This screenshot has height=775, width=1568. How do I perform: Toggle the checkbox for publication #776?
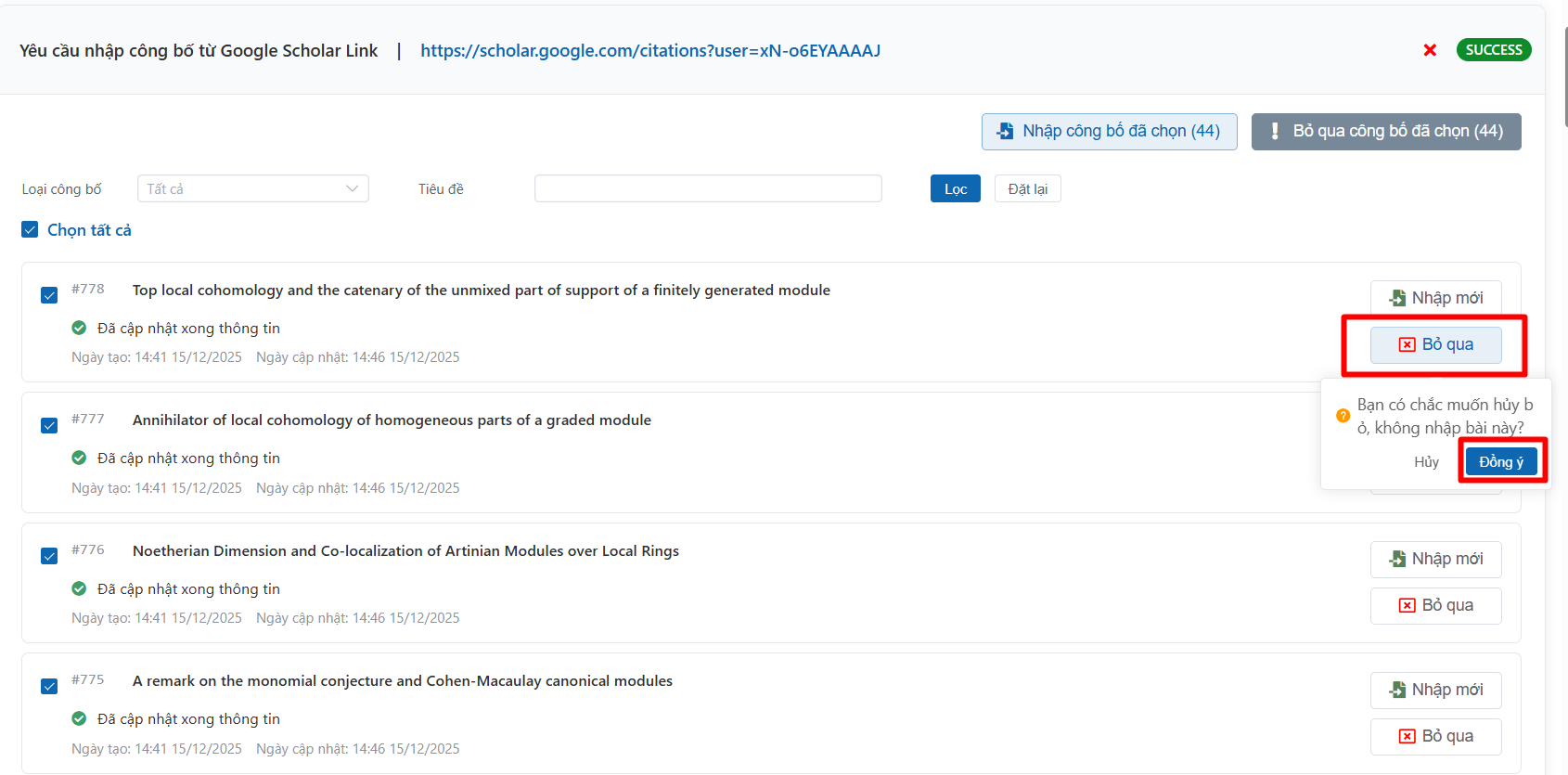[x=49, y=556]
